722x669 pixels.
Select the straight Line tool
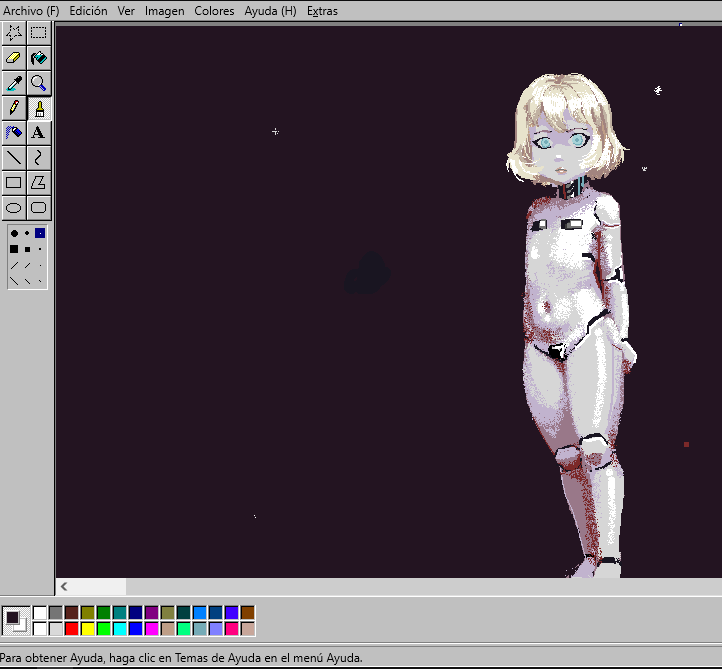(x=14, y=157)
